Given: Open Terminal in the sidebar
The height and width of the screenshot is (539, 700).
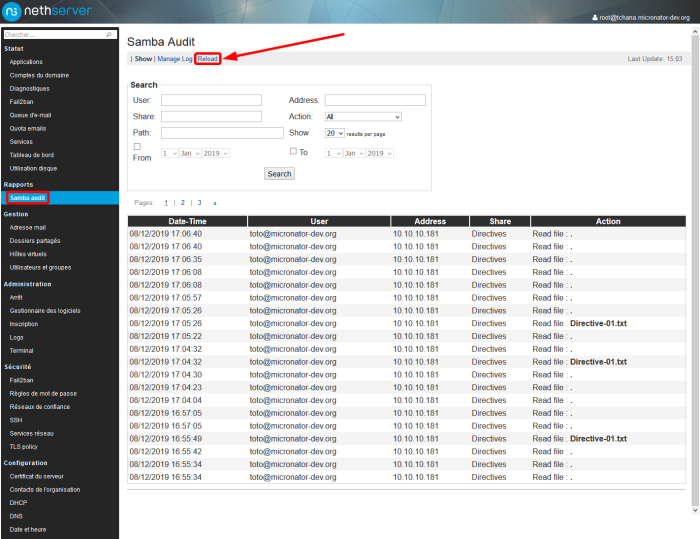Looking at the screenshot, I should (21, 351).
